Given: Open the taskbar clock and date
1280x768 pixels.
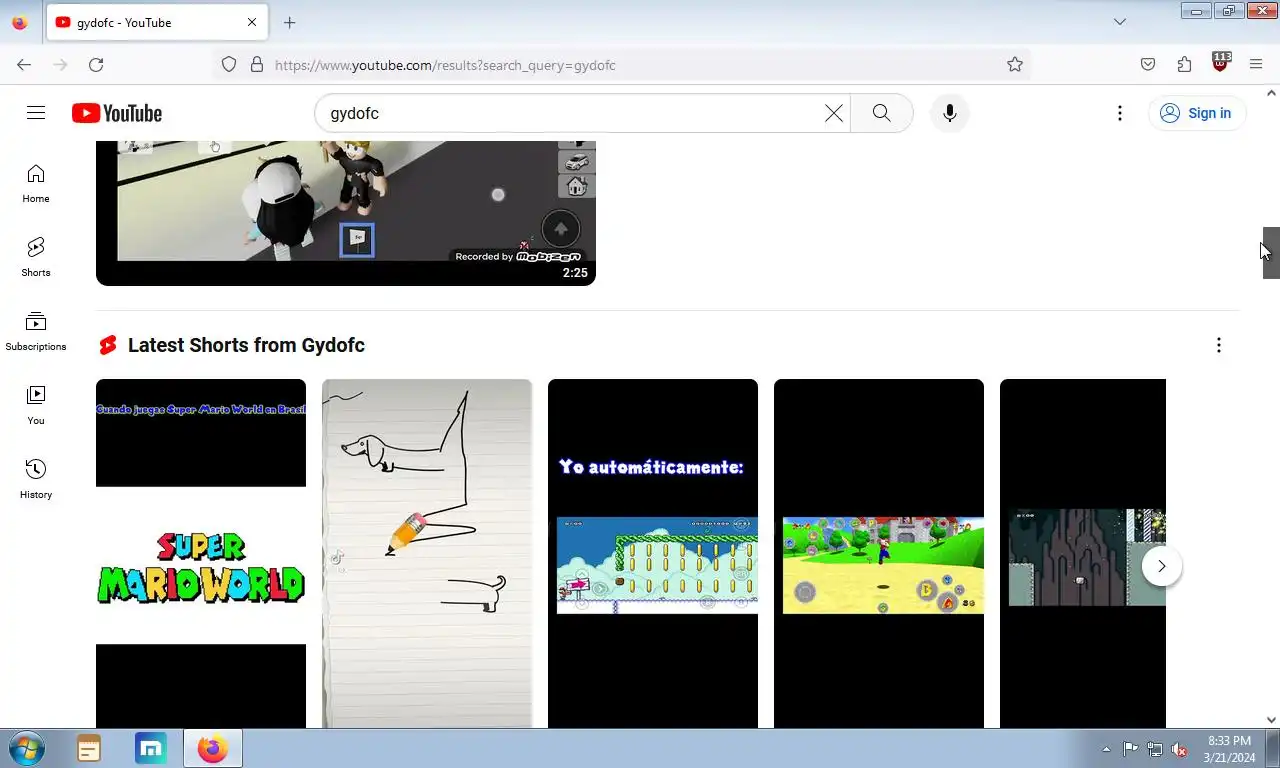Looking at the screenshot, I should coord(1229,749).
